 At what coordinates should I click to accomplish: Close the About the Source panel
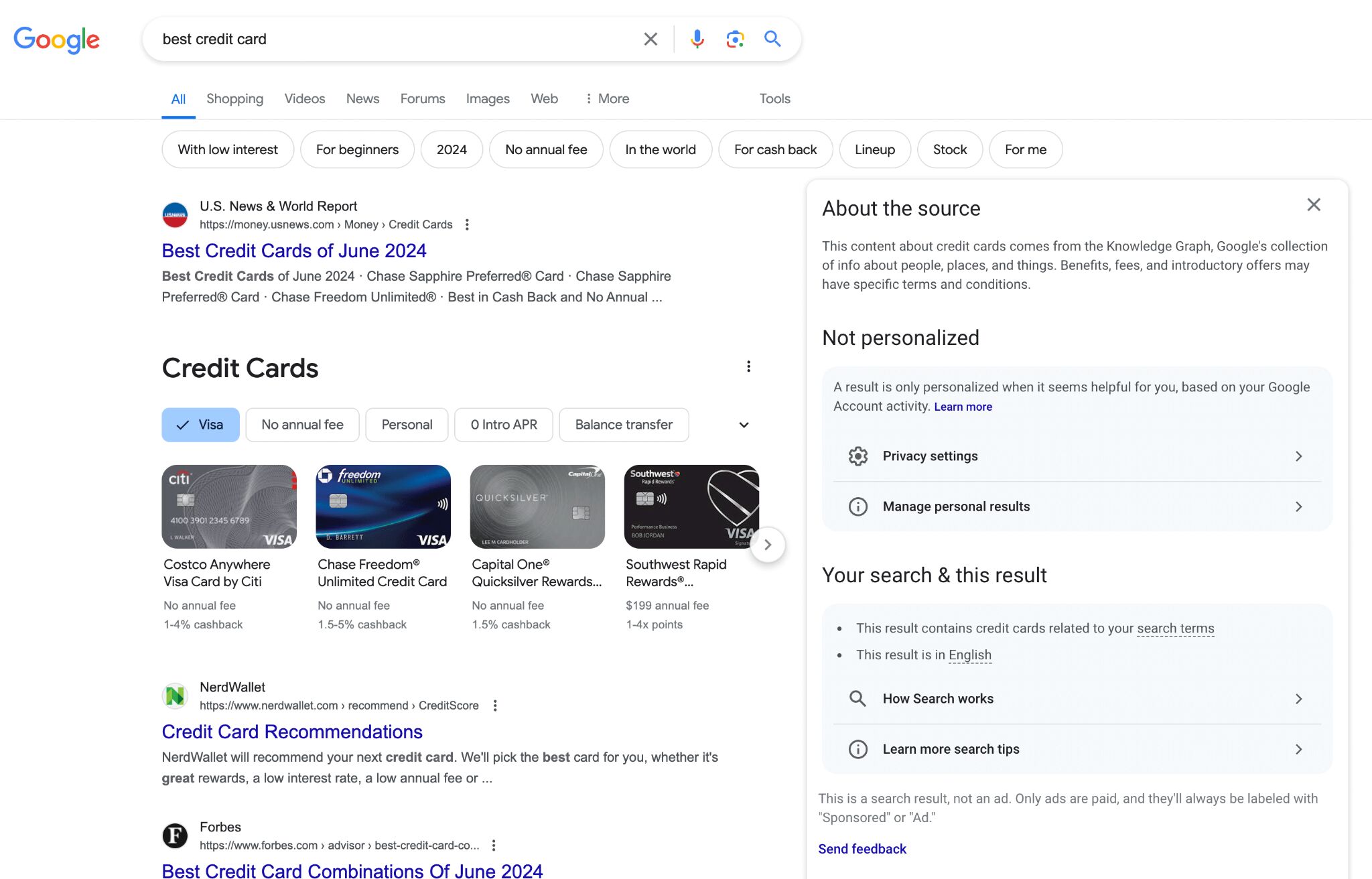coord(1314,204)
